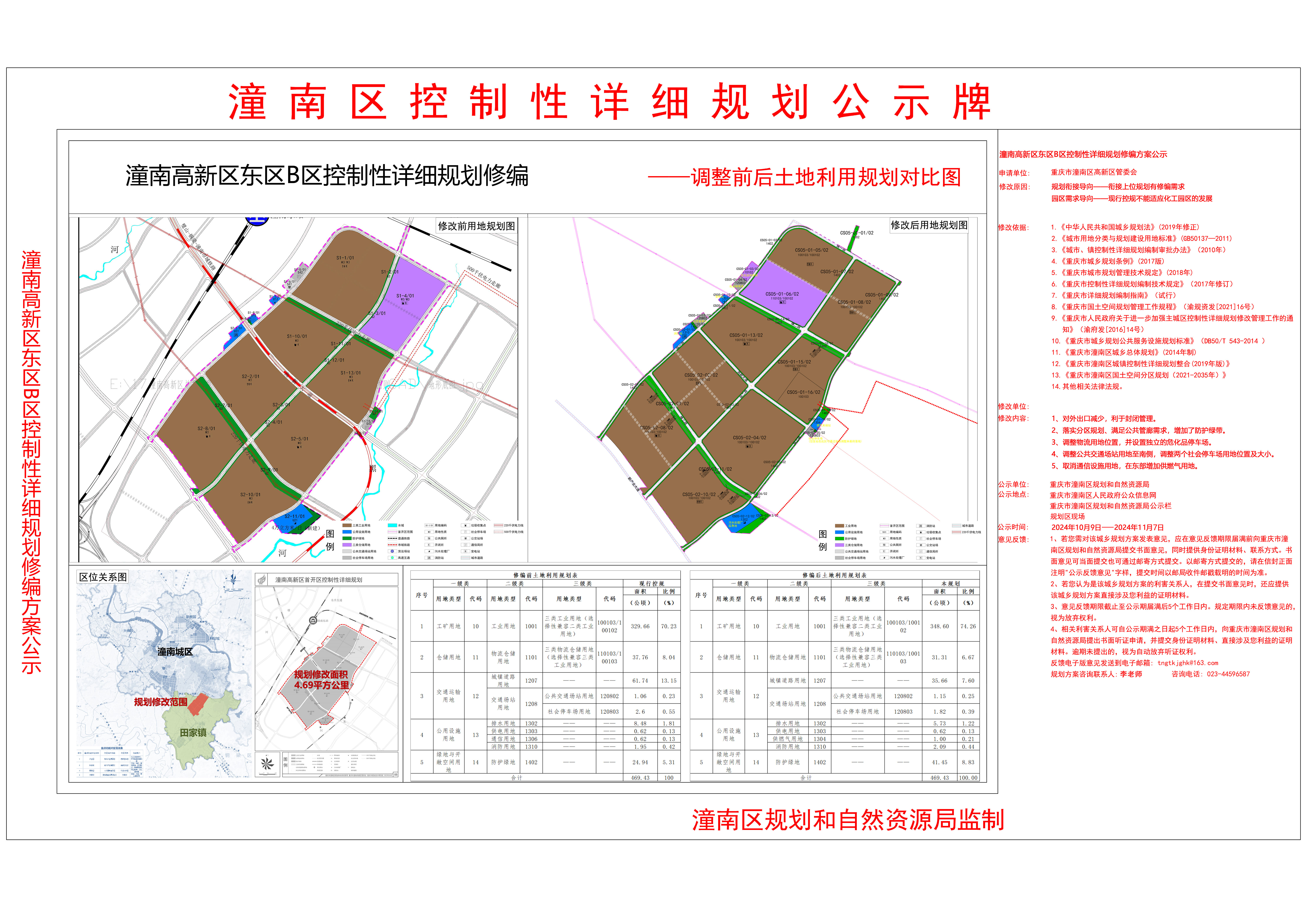Click the 社会停车场 P icon in the 修改前 legend

(466, 532)
